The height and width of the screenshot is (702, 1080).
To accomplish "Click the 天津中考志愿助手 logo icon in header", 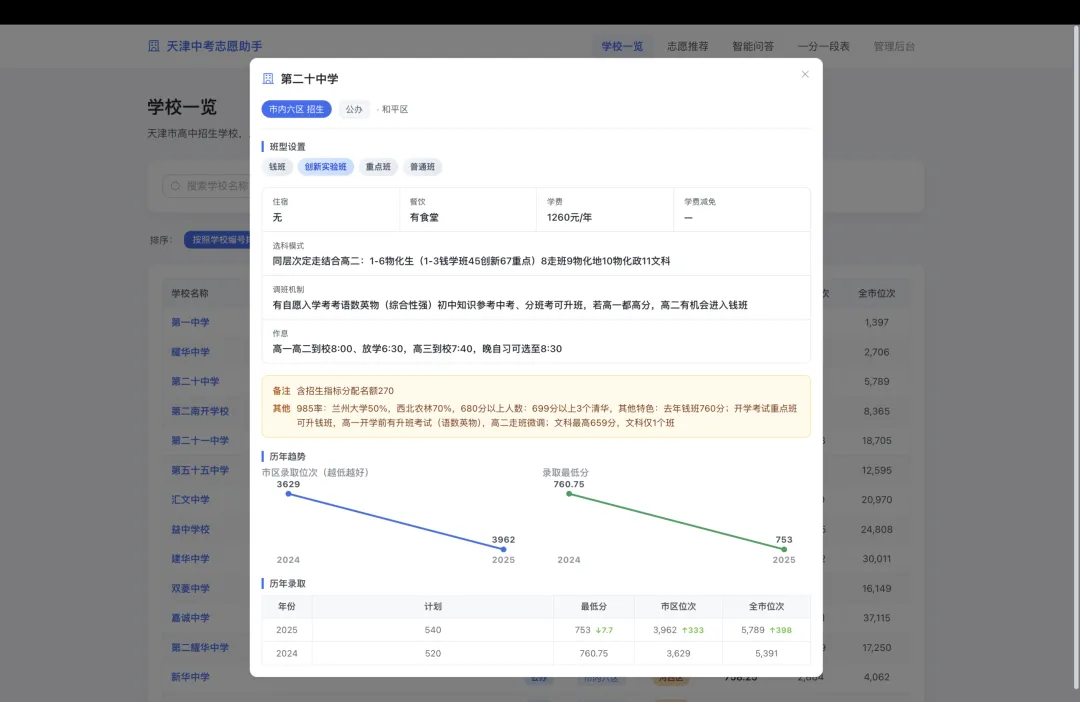I will pyautogui.click(x=154, y=46).
